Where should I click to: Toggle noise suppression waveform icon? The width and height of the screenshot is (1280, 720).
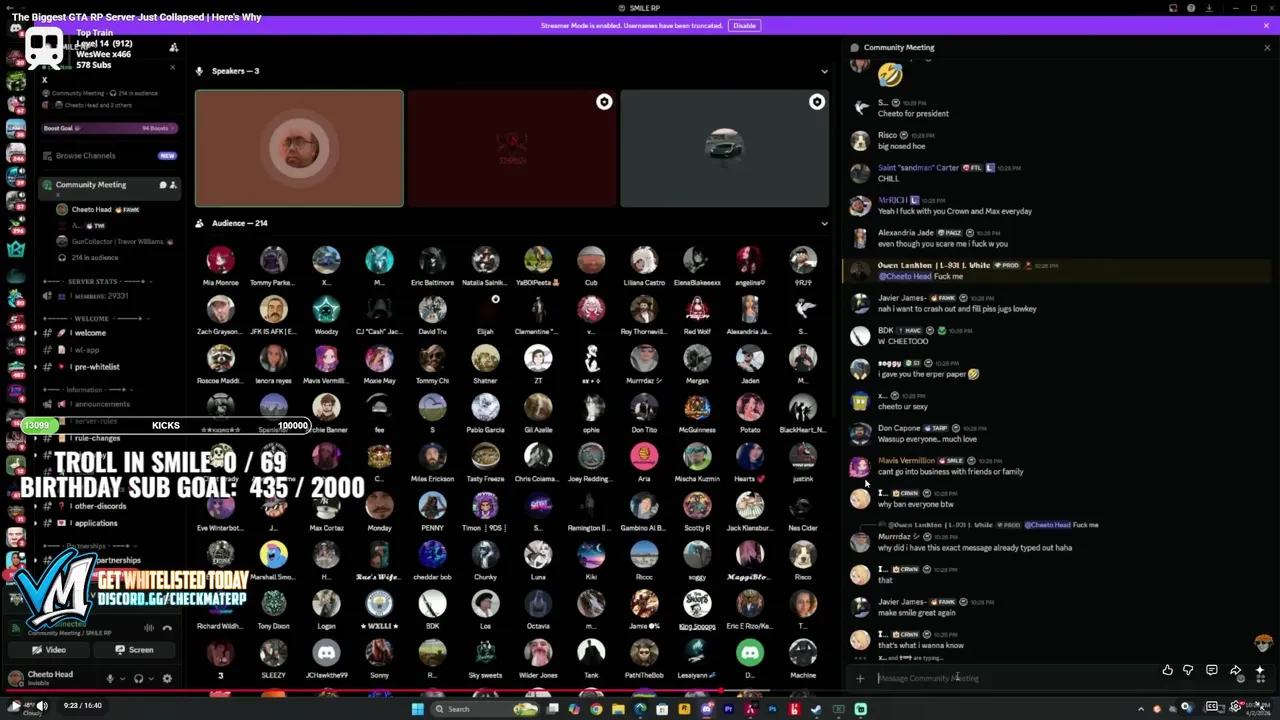pos(149,628)
